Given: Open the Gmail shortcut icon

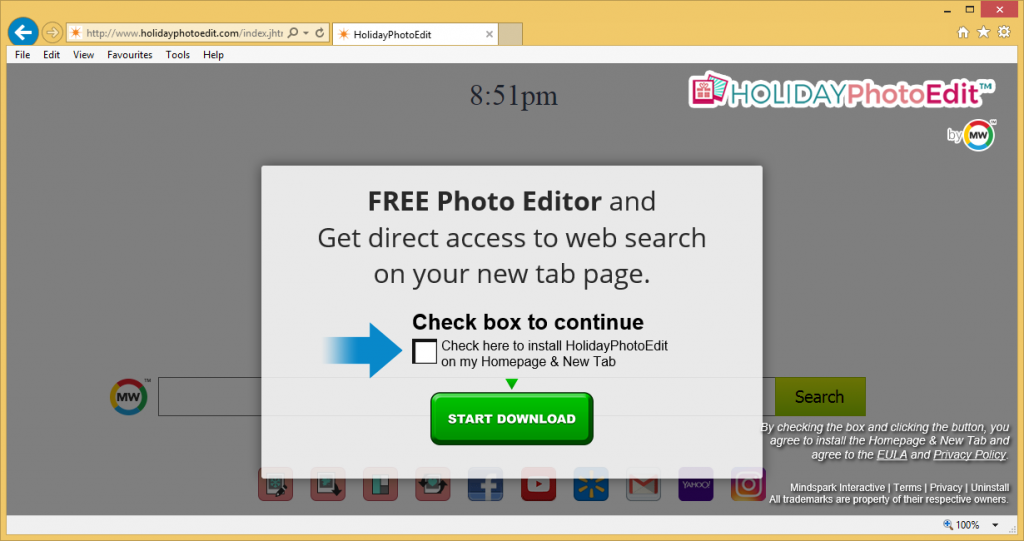Looking at the screenshot, I should tap(643, 485).
